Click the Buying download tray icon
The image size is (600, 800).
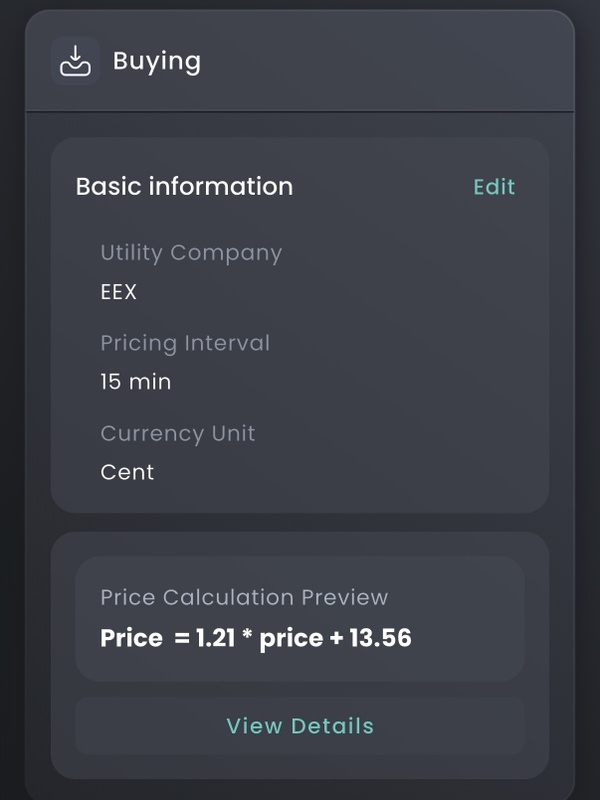tap(75, 61)
